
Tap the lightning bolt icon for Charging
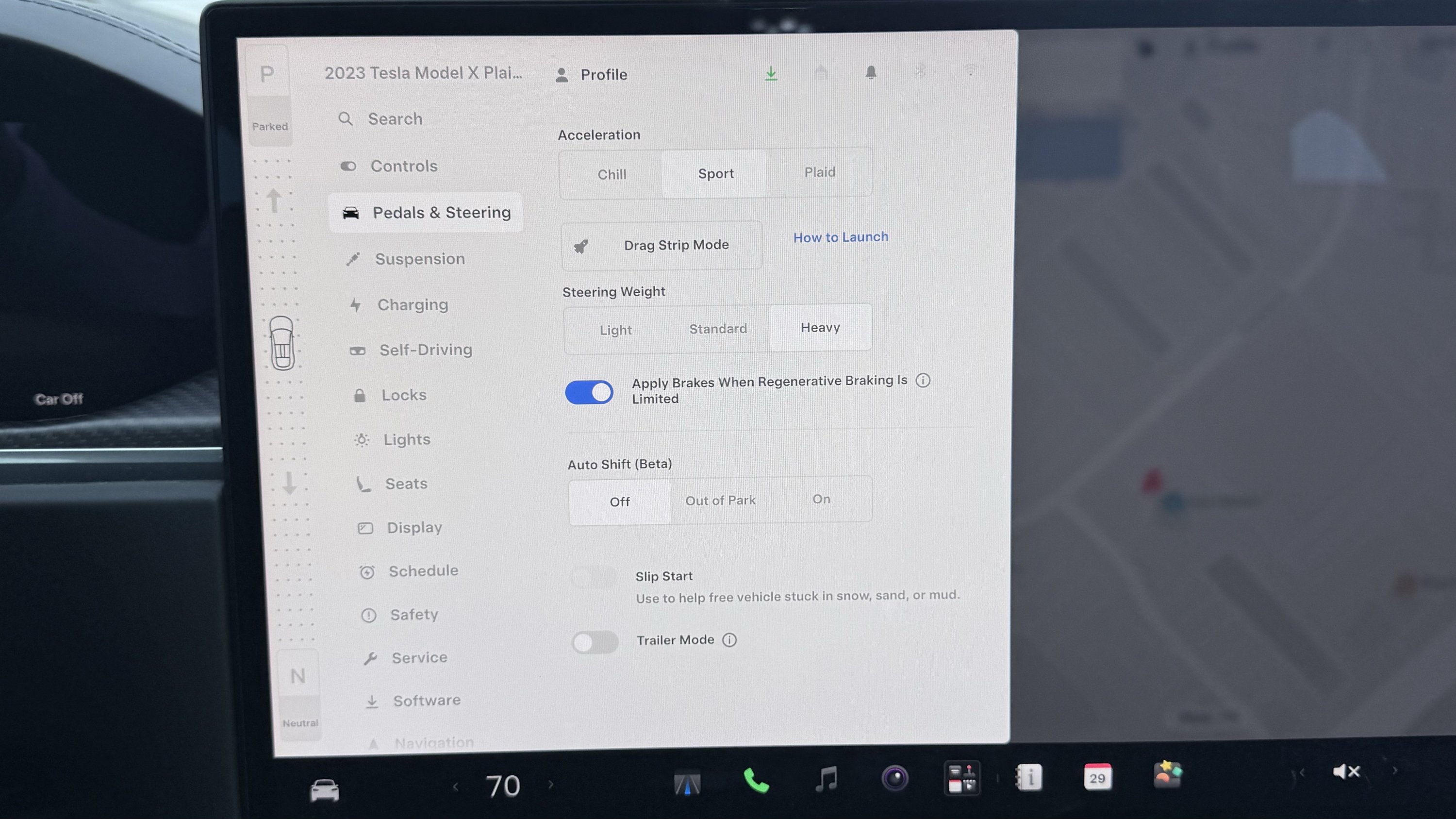(x=355, y=305)
